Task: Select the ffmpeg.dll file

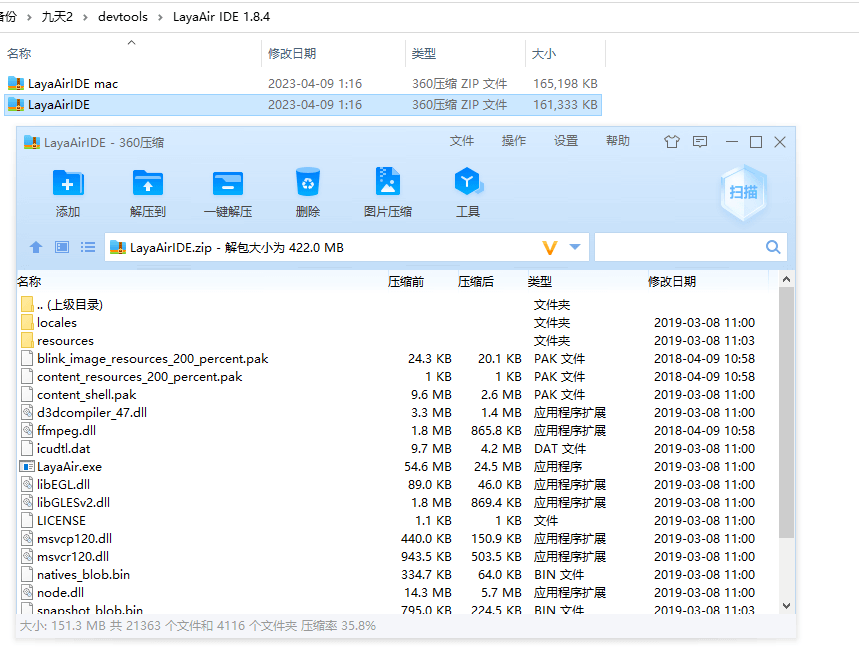Action: click(x=397, y=430)
